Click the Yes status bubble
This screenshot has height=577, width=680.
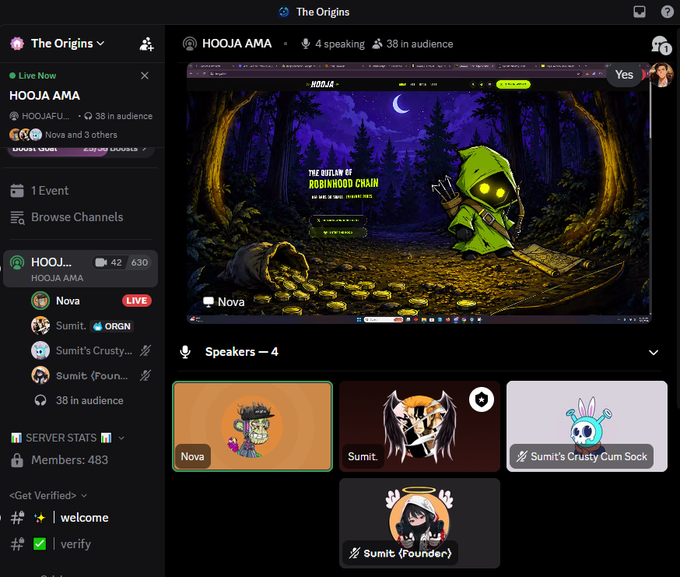pos(624,75)
